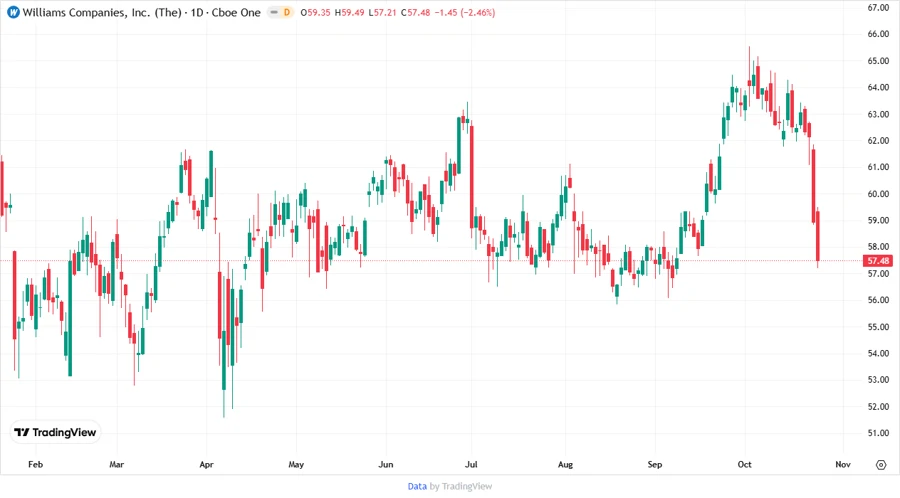
Task: Click the 63.00 price axis label
Action: 878,114
